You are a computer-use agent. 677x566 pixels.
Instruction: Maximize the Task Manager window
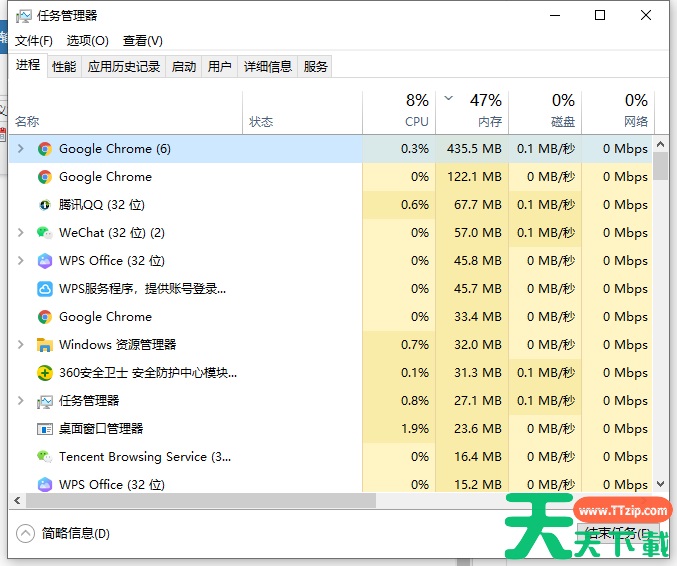[600, 16]
